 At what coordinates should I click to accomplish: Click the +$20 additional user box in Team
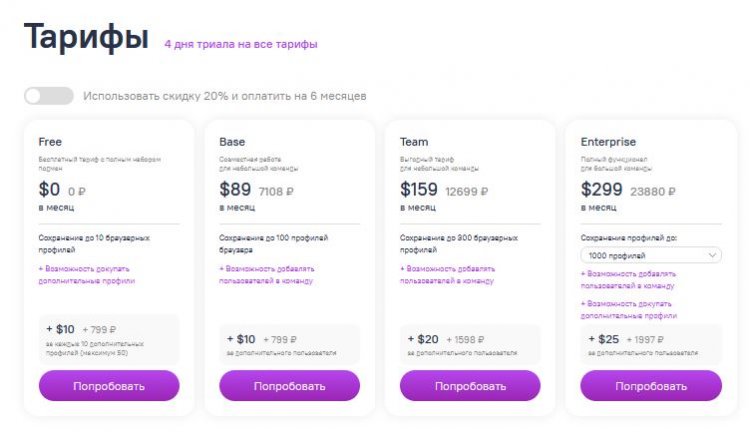(x=470, y=344)
